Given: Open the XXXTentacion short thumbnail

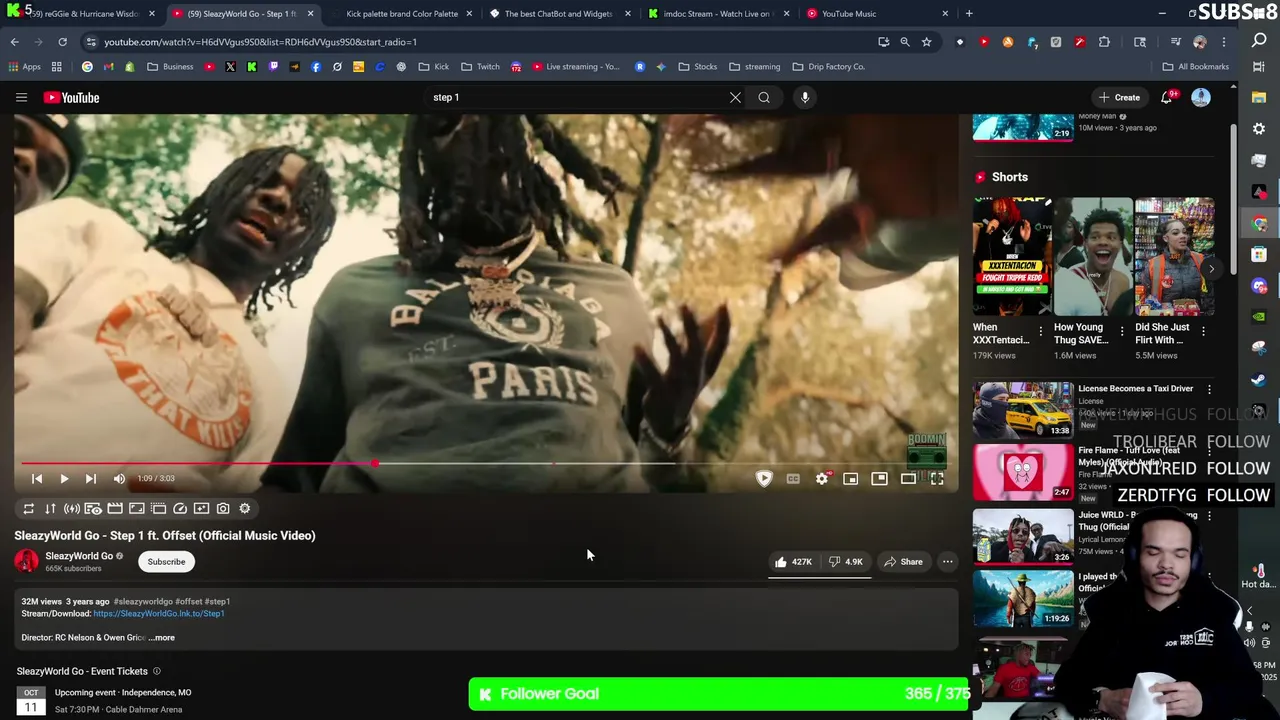Looking at the screenshot, I should (x=1013, y=257).
